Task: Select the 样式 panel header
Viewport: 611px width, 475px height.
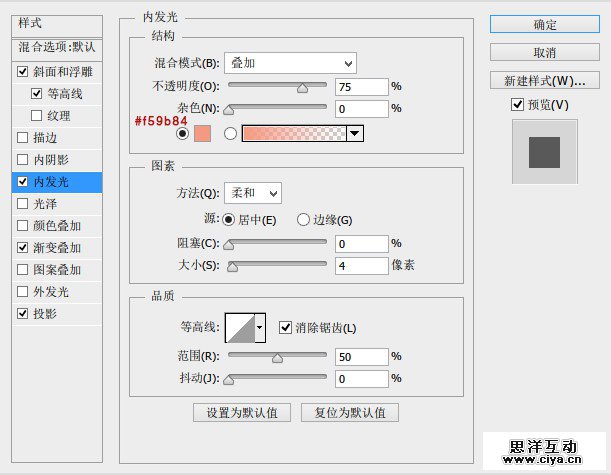Action: click(x=57, y=26)
